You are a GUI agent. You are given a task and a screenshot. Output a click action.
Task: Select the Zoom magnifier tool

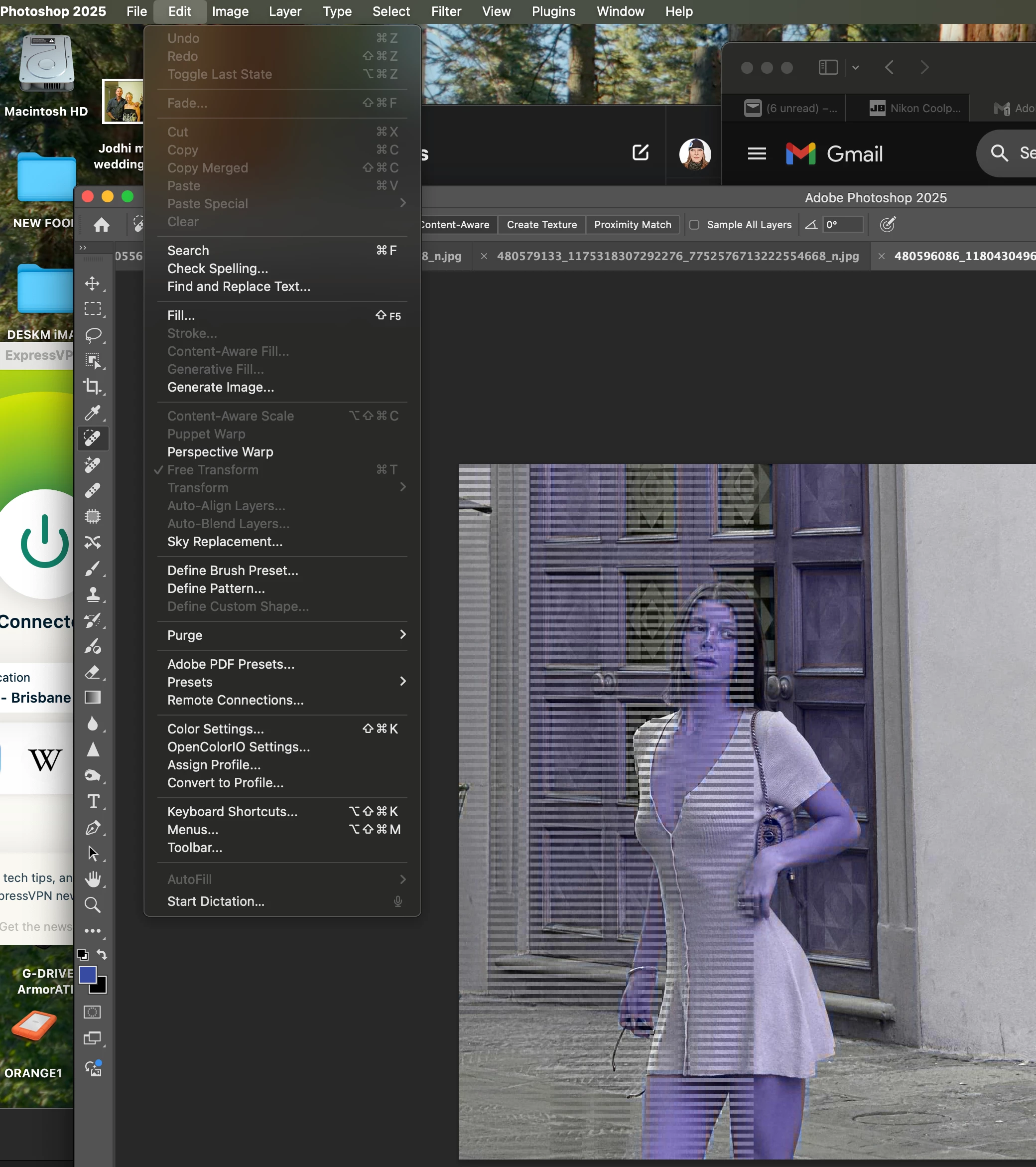tap(93, 904)
